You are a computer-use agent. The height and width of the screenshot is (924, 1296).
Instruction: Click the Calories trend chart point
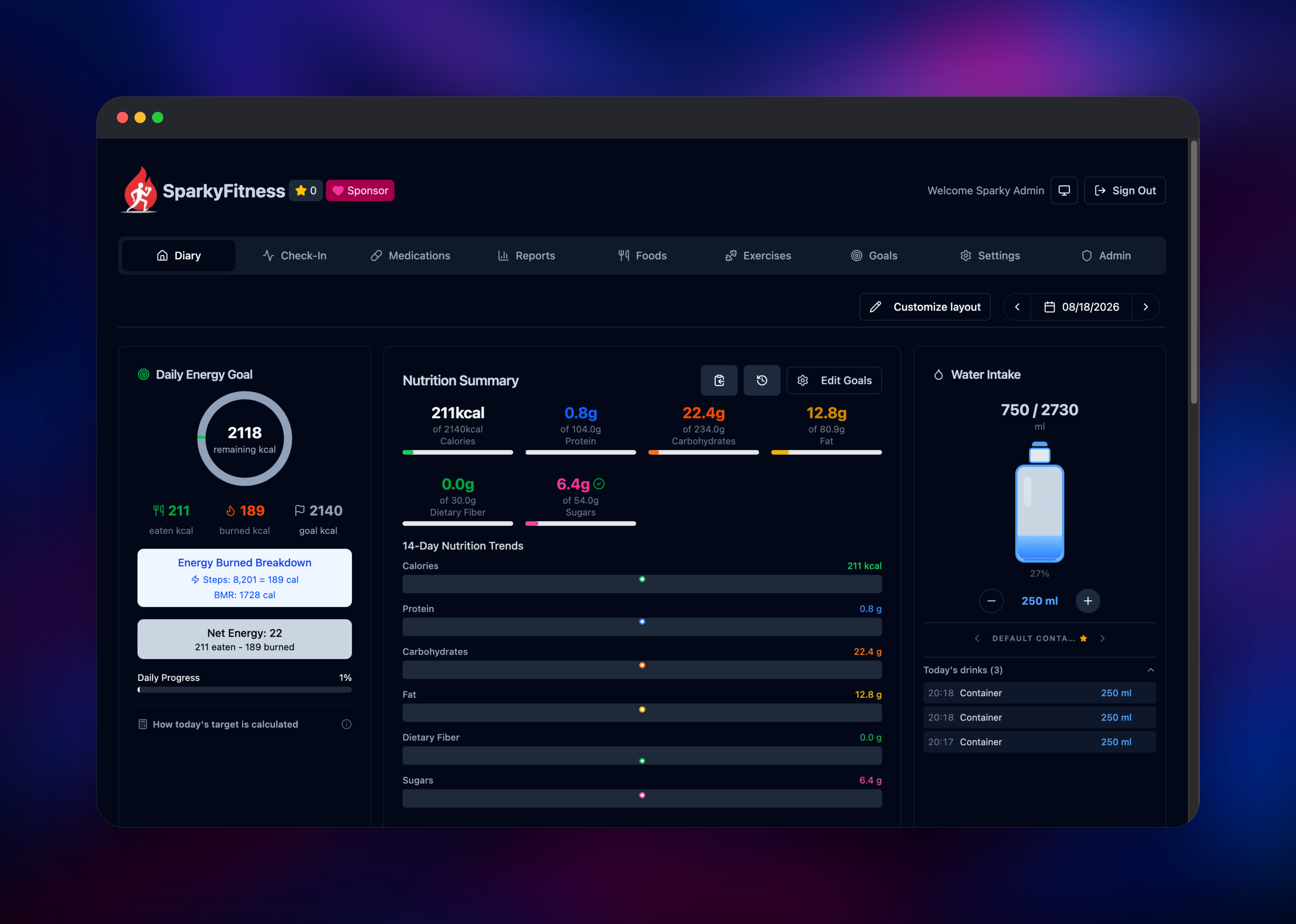click(x=642, y=579)
